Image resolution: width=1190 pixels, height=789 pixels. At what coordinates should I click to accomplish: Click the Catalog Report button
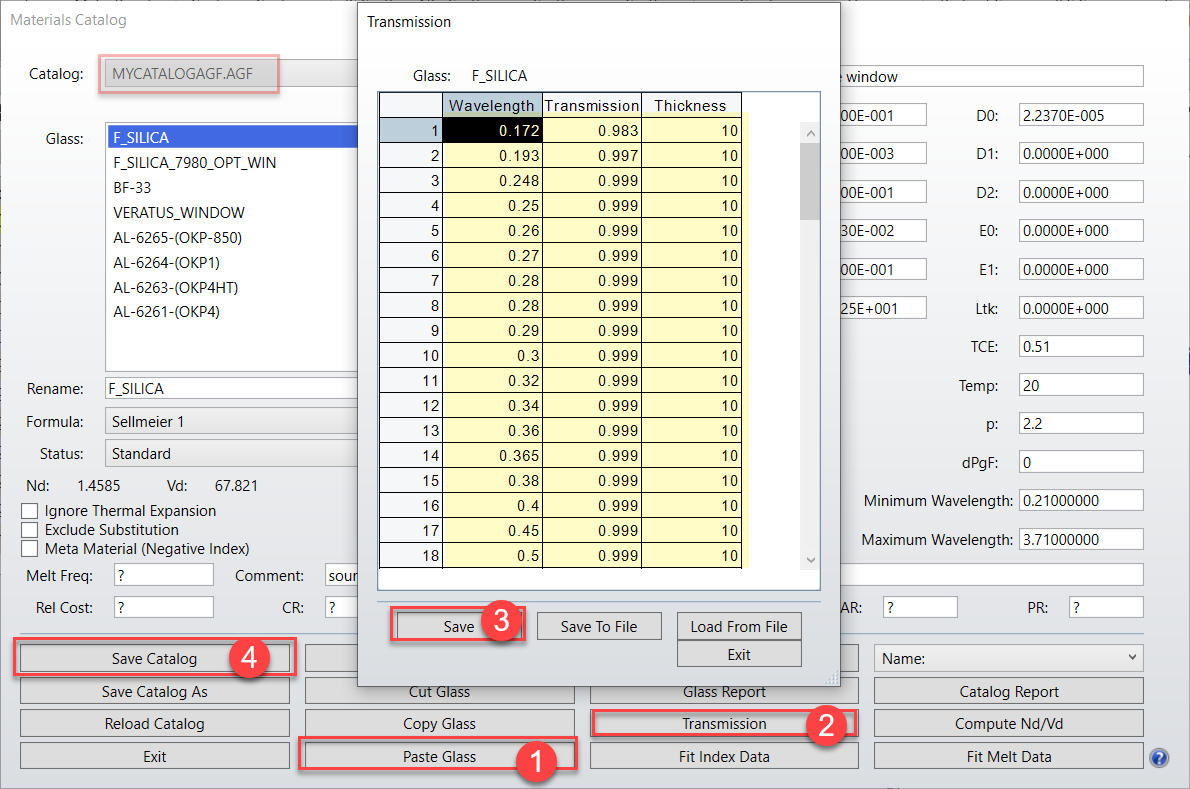[x=1009, y=691]
